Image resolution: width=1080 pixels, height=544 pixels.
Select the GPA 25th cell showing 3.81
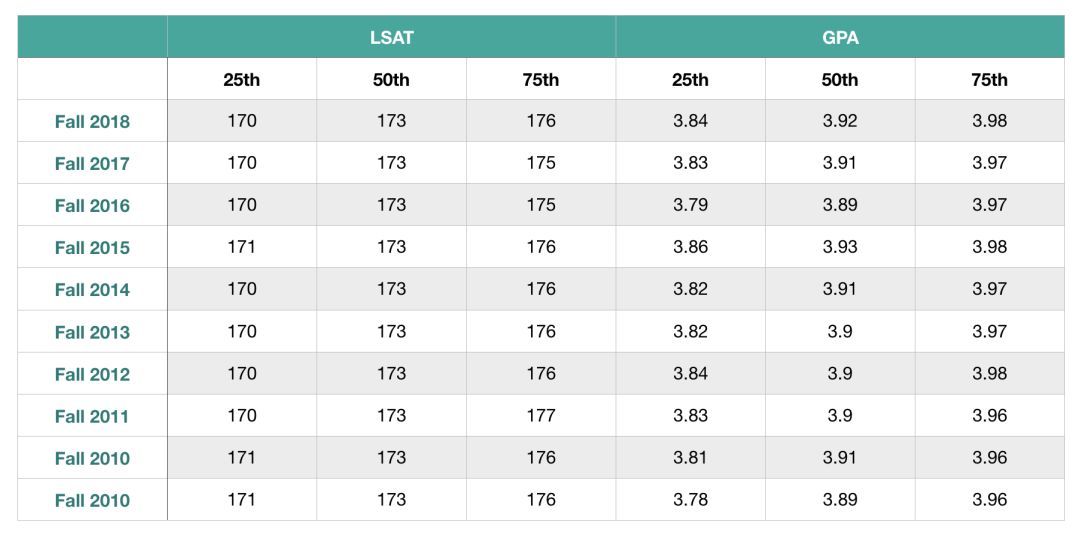pyautogui.click(x=690, y=457)
